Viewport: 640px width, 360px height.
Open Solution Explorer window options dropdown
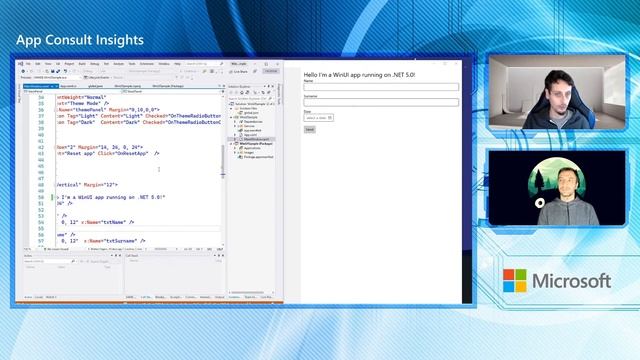[x=264, y=86]
